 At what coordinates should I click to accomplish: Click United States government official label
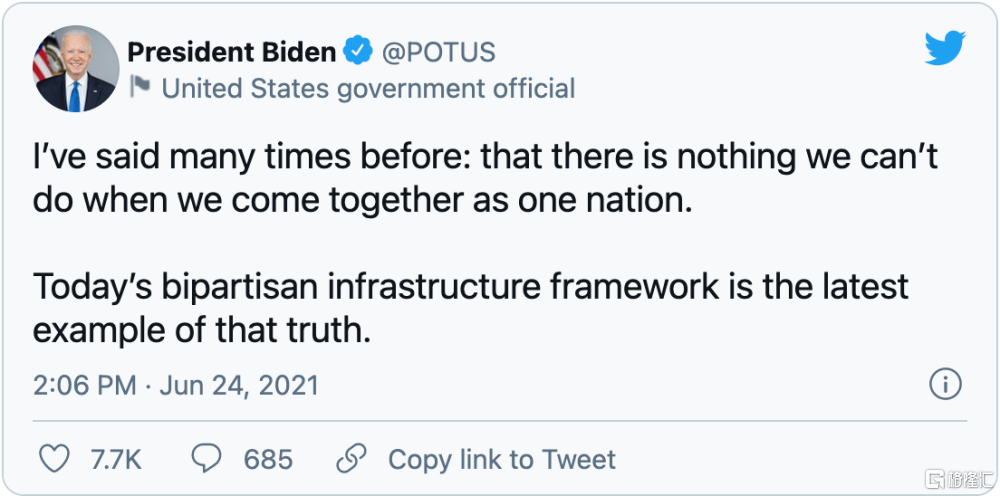pos(368,88)
